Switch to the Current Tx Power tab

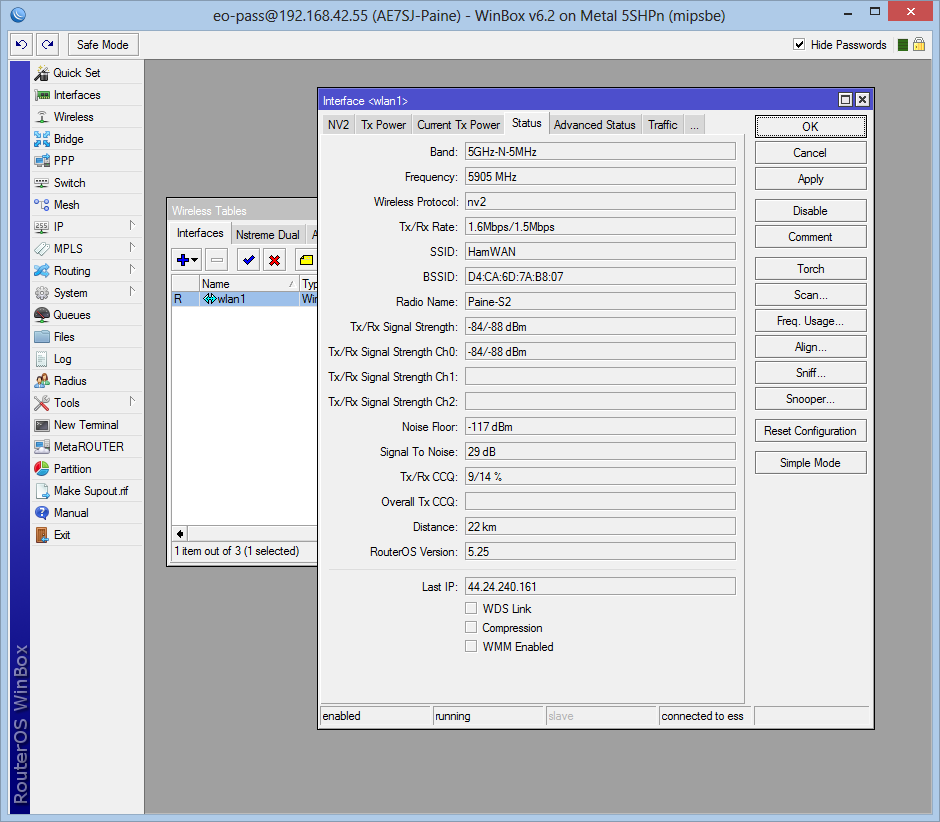tap(458, 125)
